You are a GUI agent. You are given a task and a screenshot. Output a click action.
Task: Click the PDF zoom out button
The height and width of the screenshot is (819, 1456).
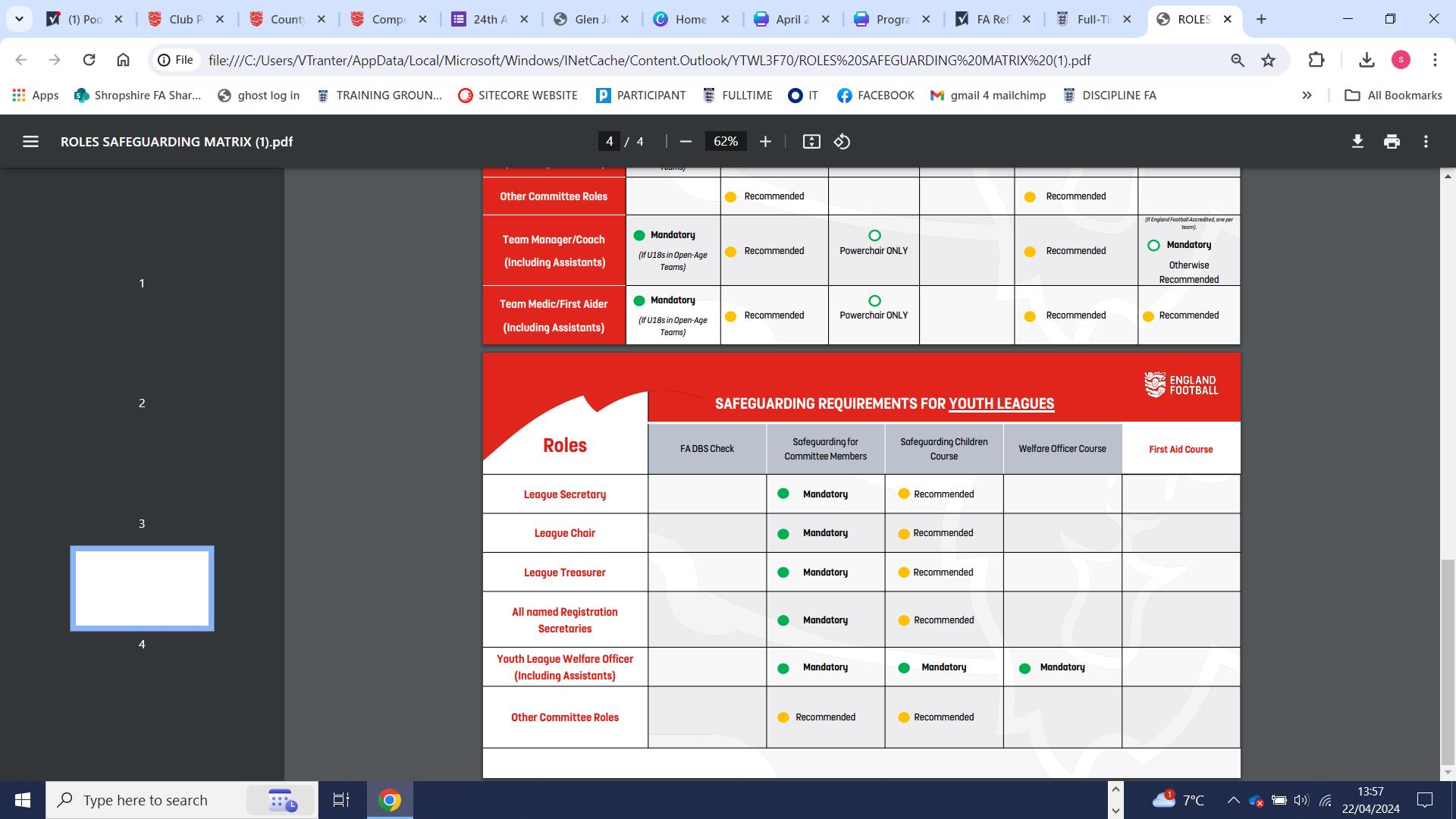coord(686,142)
